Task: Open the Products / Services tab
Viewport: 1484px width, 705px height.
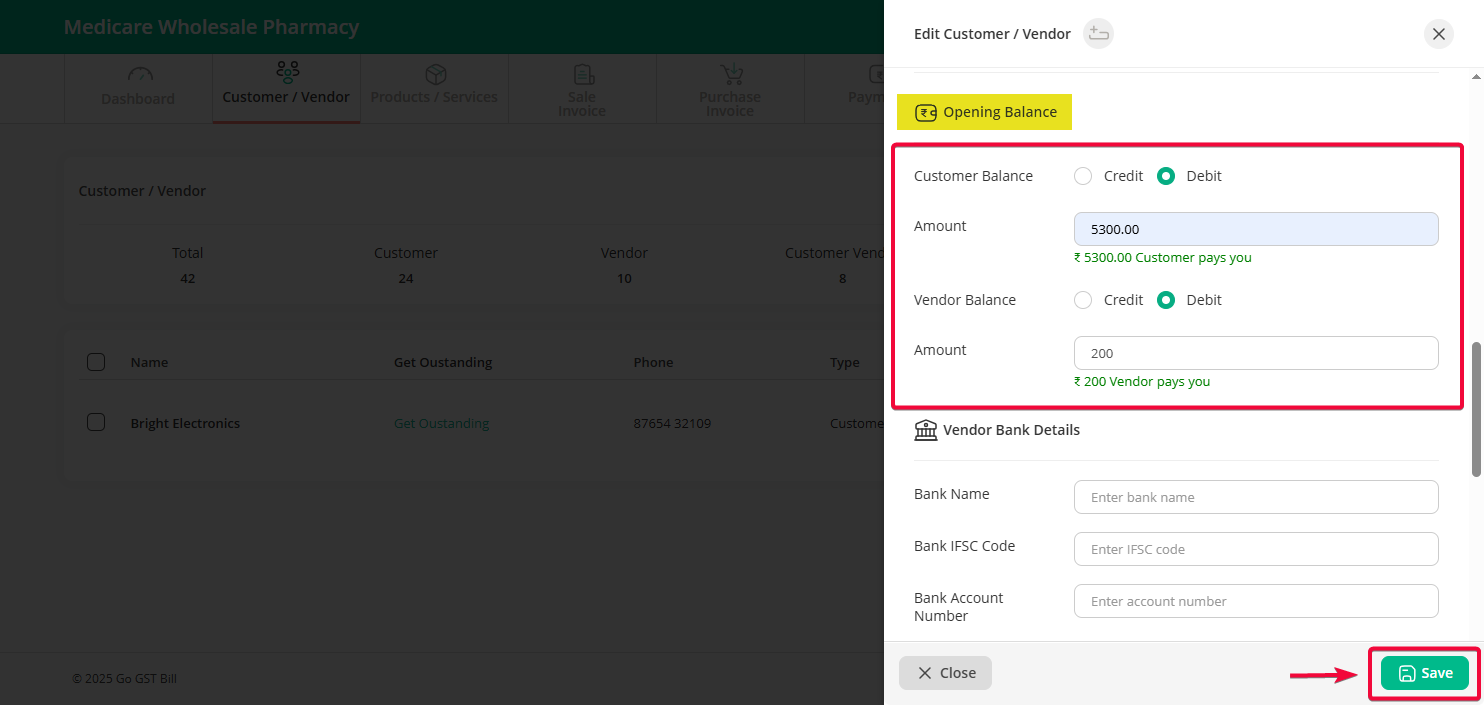Action: pyautogui.click(x=434, y=88)
